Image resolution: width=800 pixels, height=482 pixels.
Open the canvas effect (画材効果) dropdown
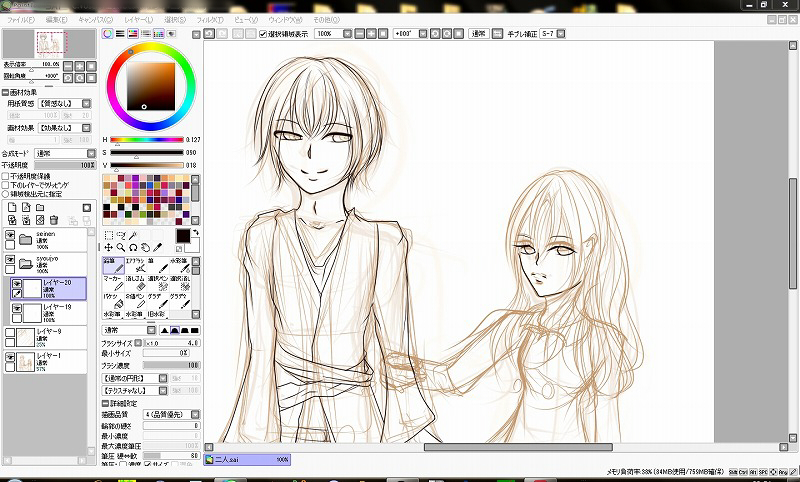click(x=87, y=128)
